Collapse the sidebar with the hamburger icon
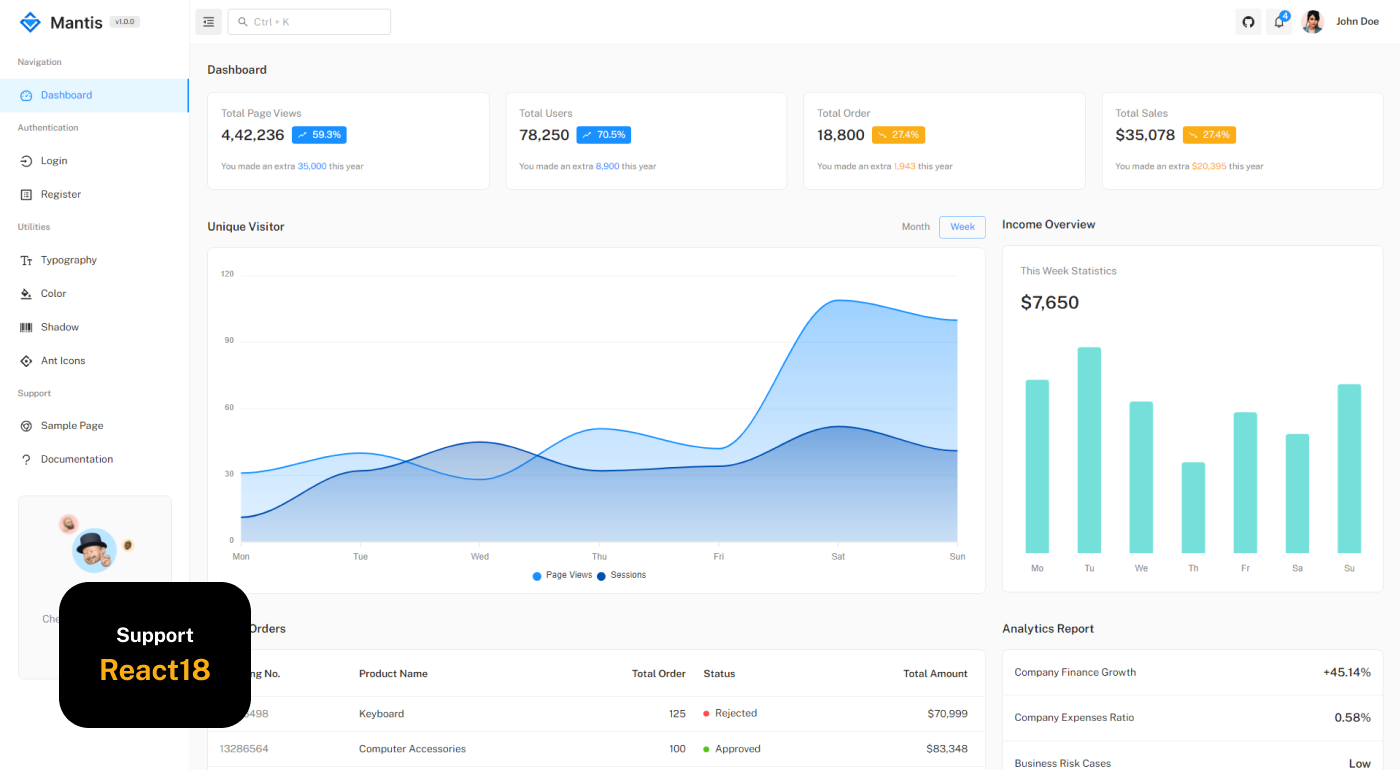This screenshot has height=770, width=1400. tap(208, 21)
